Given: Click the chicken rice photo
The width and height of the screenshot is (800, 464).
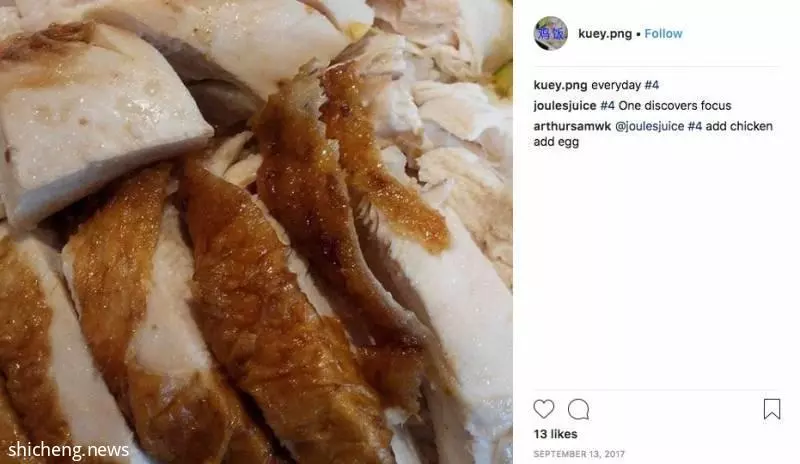Looking at the screenshot, I should point(256,232).
